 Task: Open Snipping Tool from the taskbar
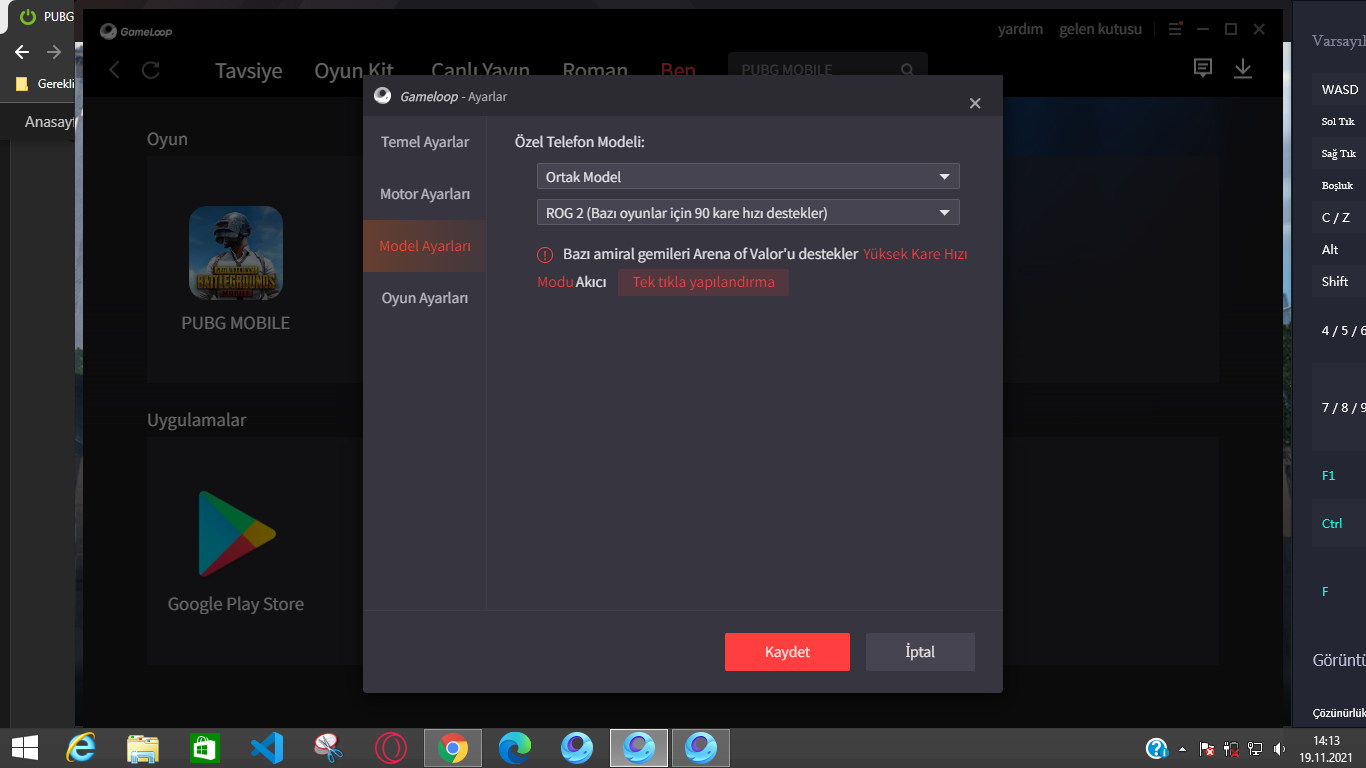(329, 747)
